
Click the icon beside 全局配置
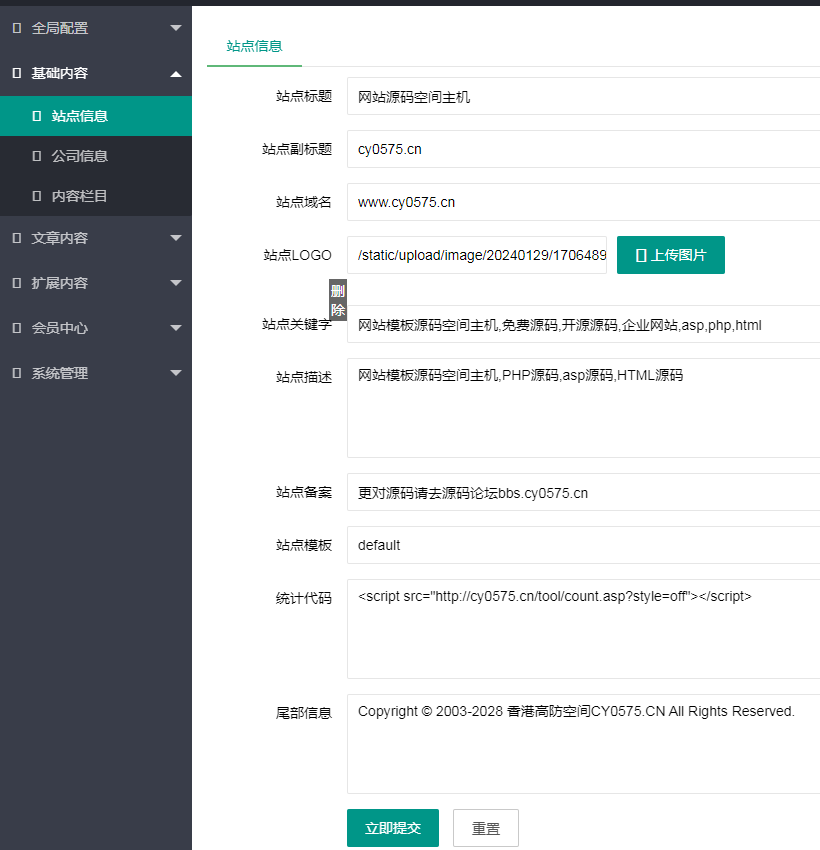(17, 28)
